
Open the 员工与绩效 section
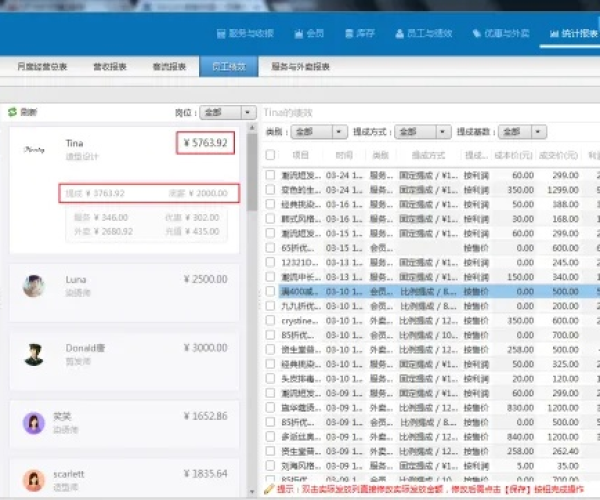tap(424, 33)
